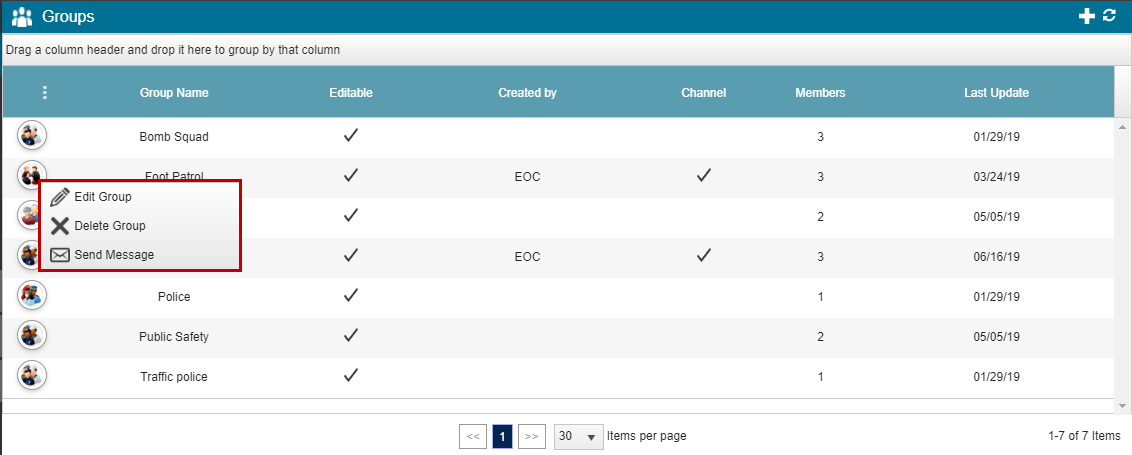
Task: Click the Bomb Squad group name
Action: 174,136
